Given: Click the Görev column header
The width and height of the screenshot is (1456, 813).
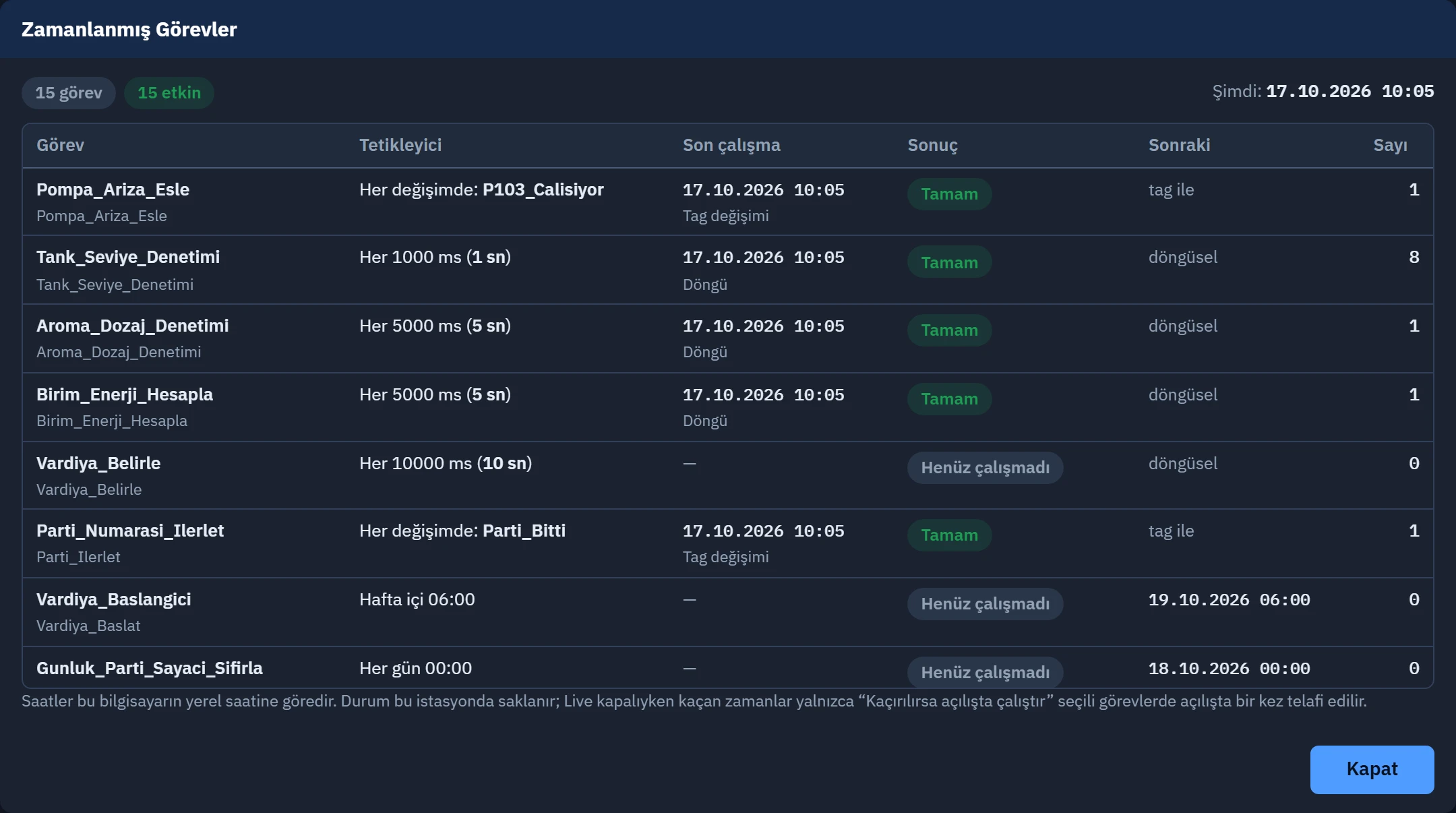Looking at the screenshot, I should point(60,145).
